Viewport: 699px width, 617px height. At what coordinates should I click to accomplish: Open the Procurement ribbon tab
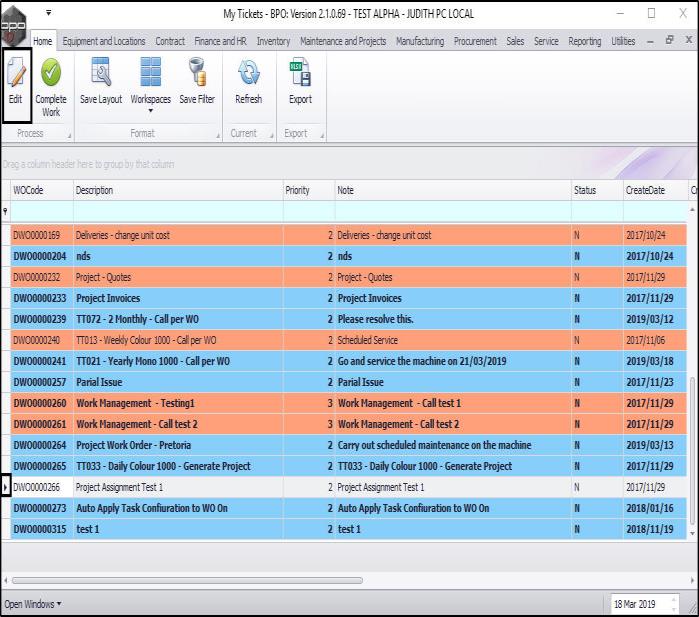tap(475, 42)
